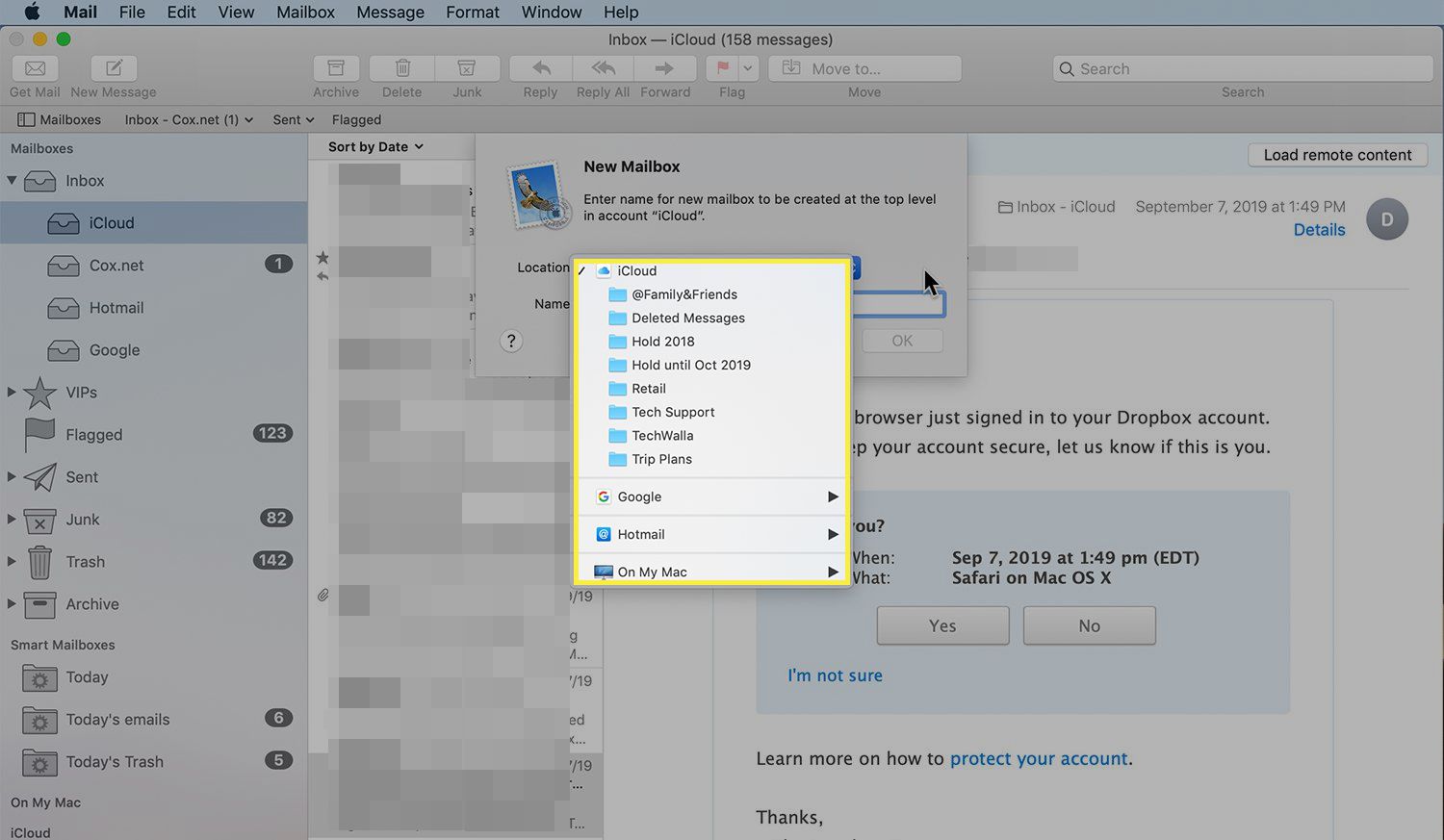Expand Hotmail submenu in Location list

tap(710, 534)
